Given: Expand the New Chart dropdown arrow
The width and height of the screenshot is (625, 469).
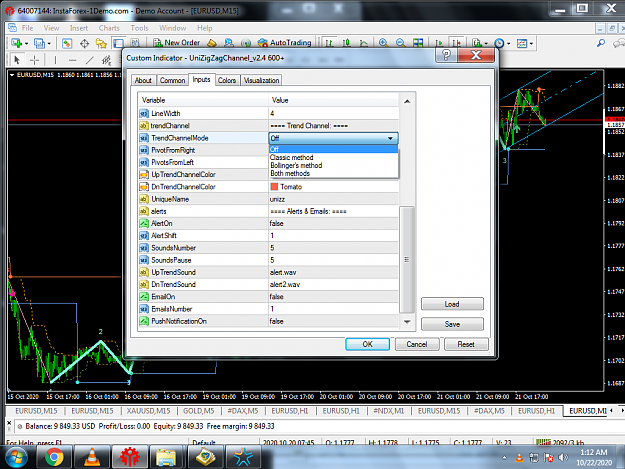Looking at the screenshot, I should (x=26, y=43).
